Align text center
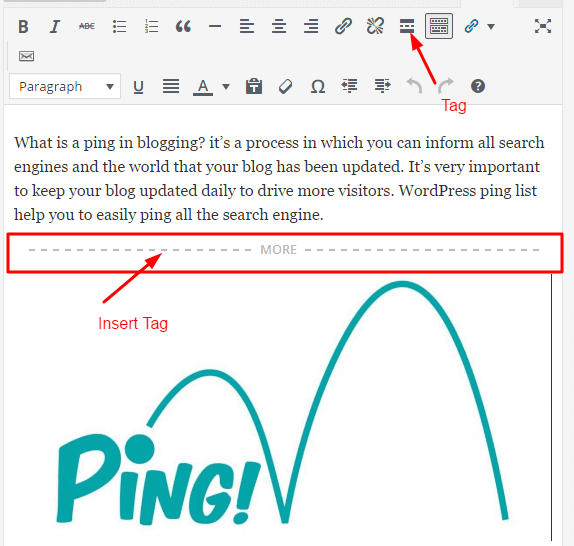 pos(279,26)
